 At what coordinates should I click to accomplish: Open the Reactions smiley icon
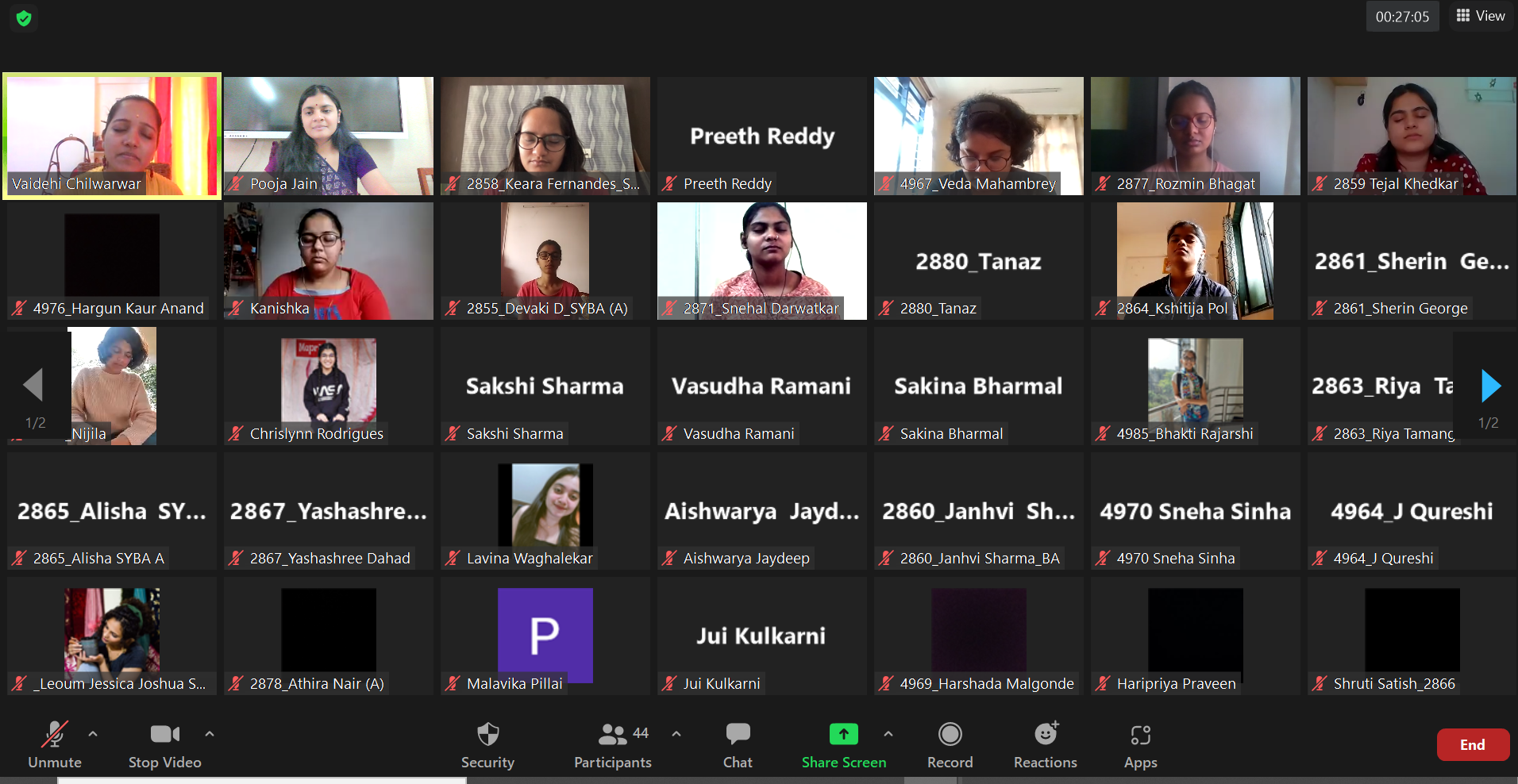1046,735
